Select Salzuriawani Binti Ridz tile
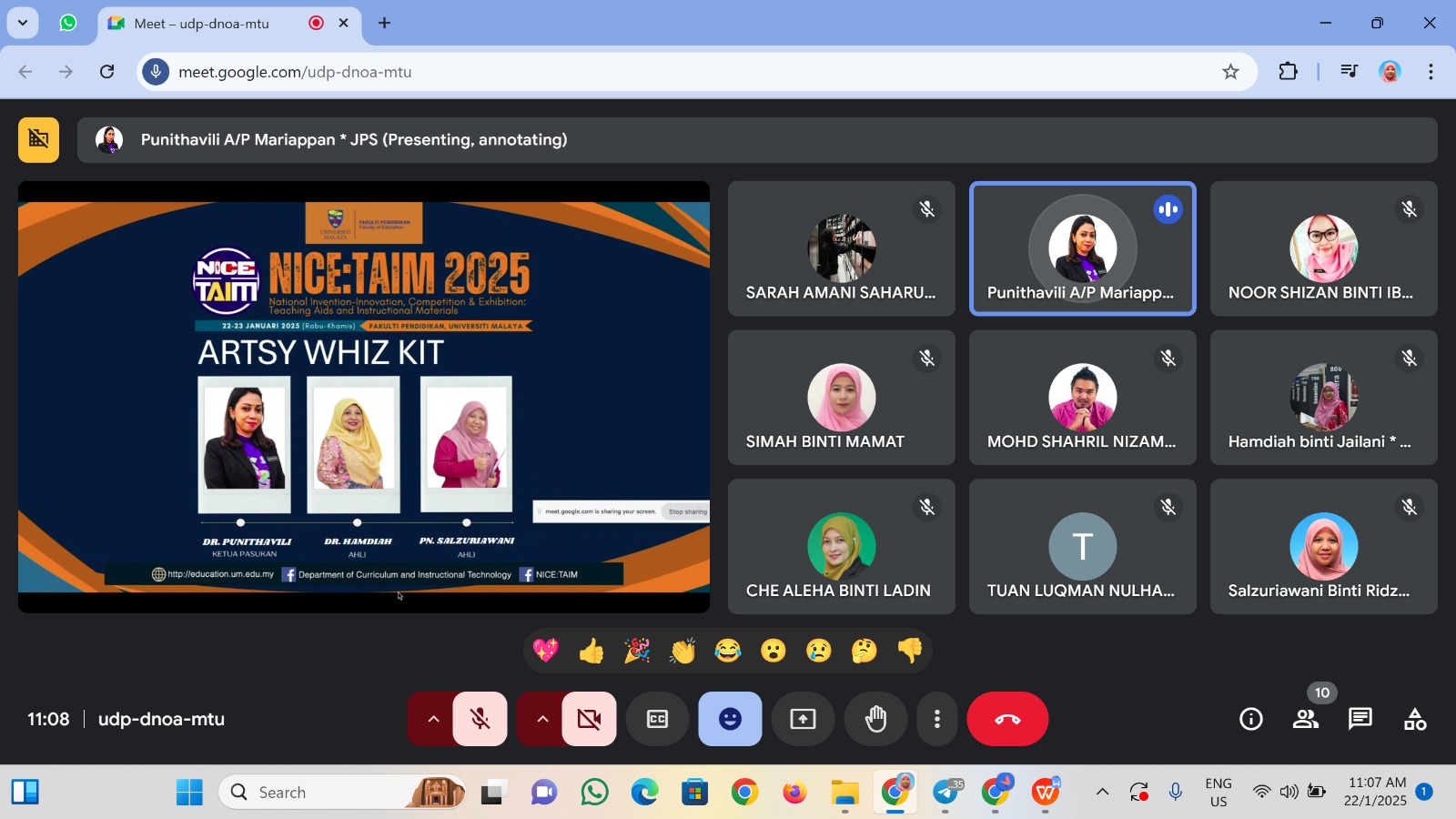The height and width of the screenshot is (819, 1456). 1324,547
